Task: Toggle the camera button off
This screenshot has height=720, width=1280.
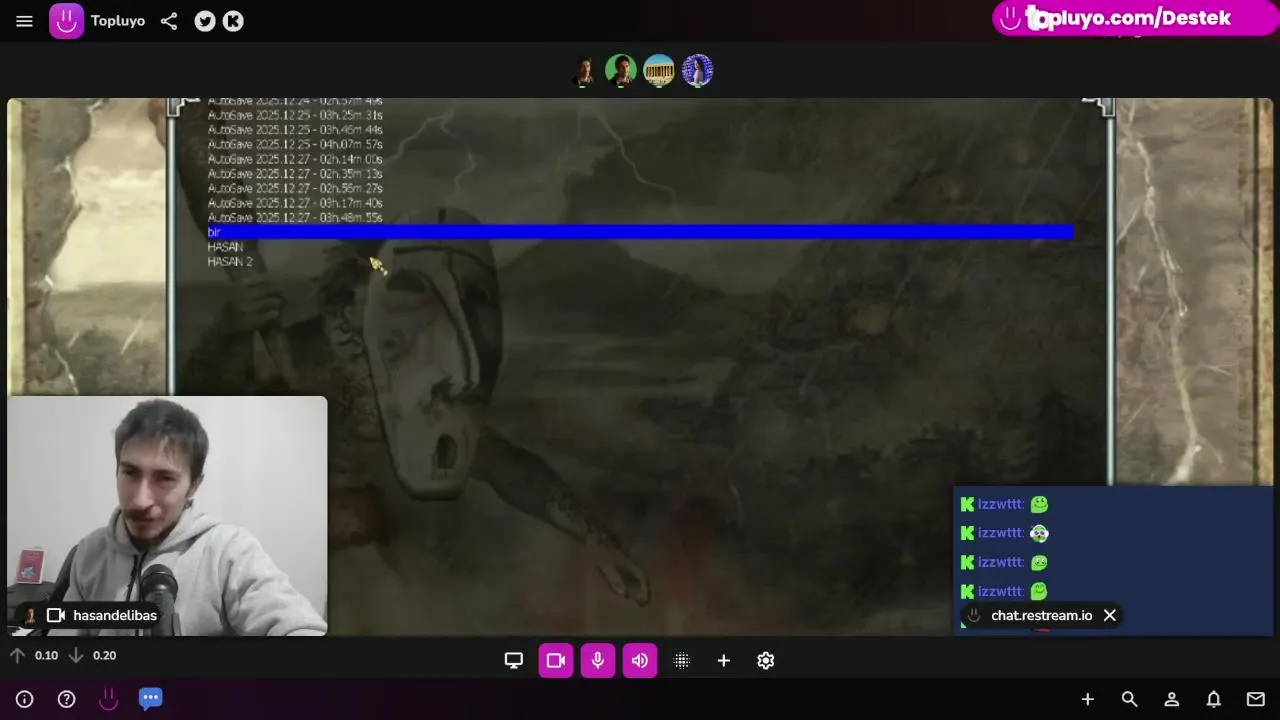Action: [x=556, y=660]
